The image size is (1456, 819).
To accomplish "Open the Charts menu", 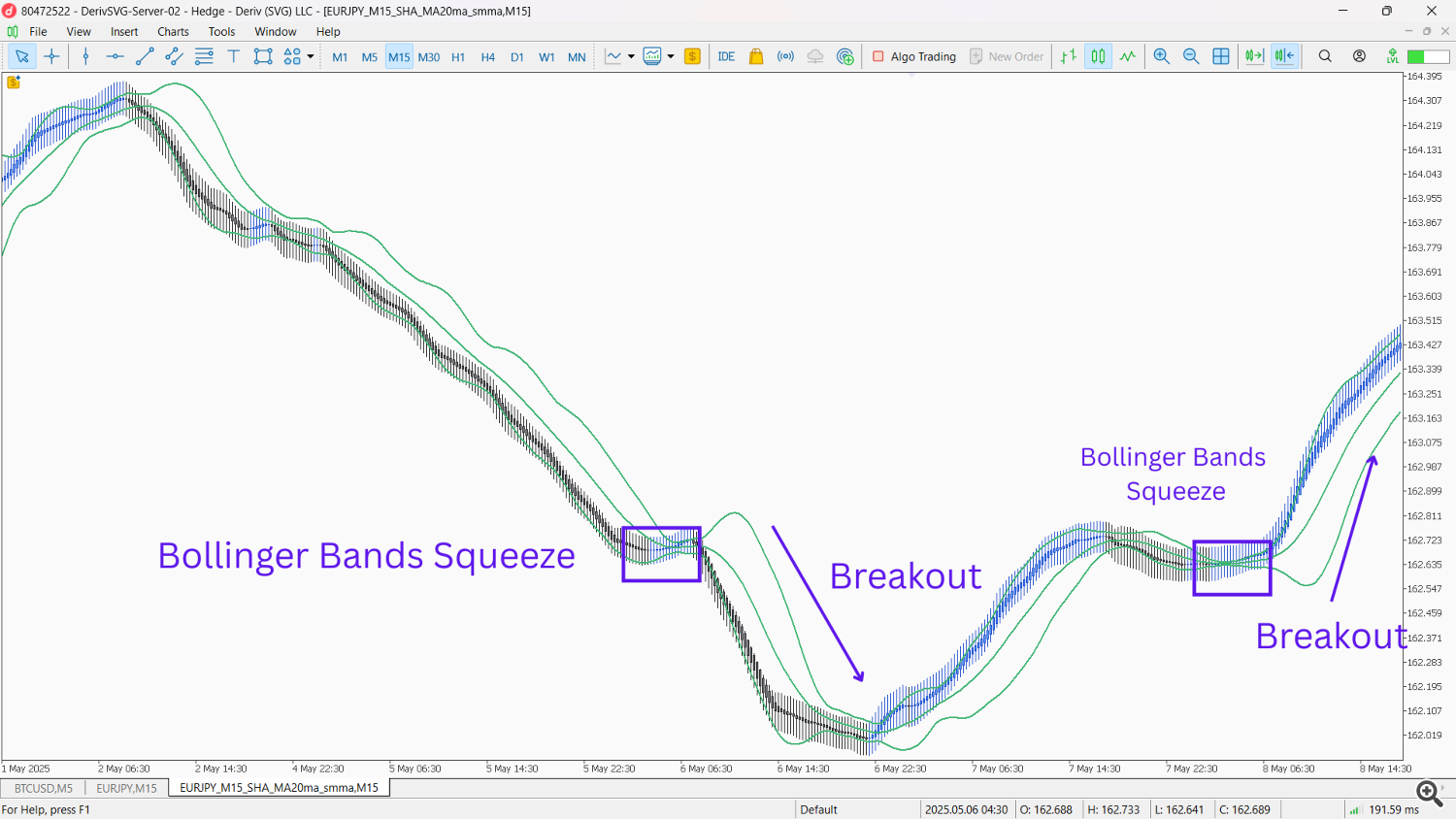I will (x=173, y=31).
